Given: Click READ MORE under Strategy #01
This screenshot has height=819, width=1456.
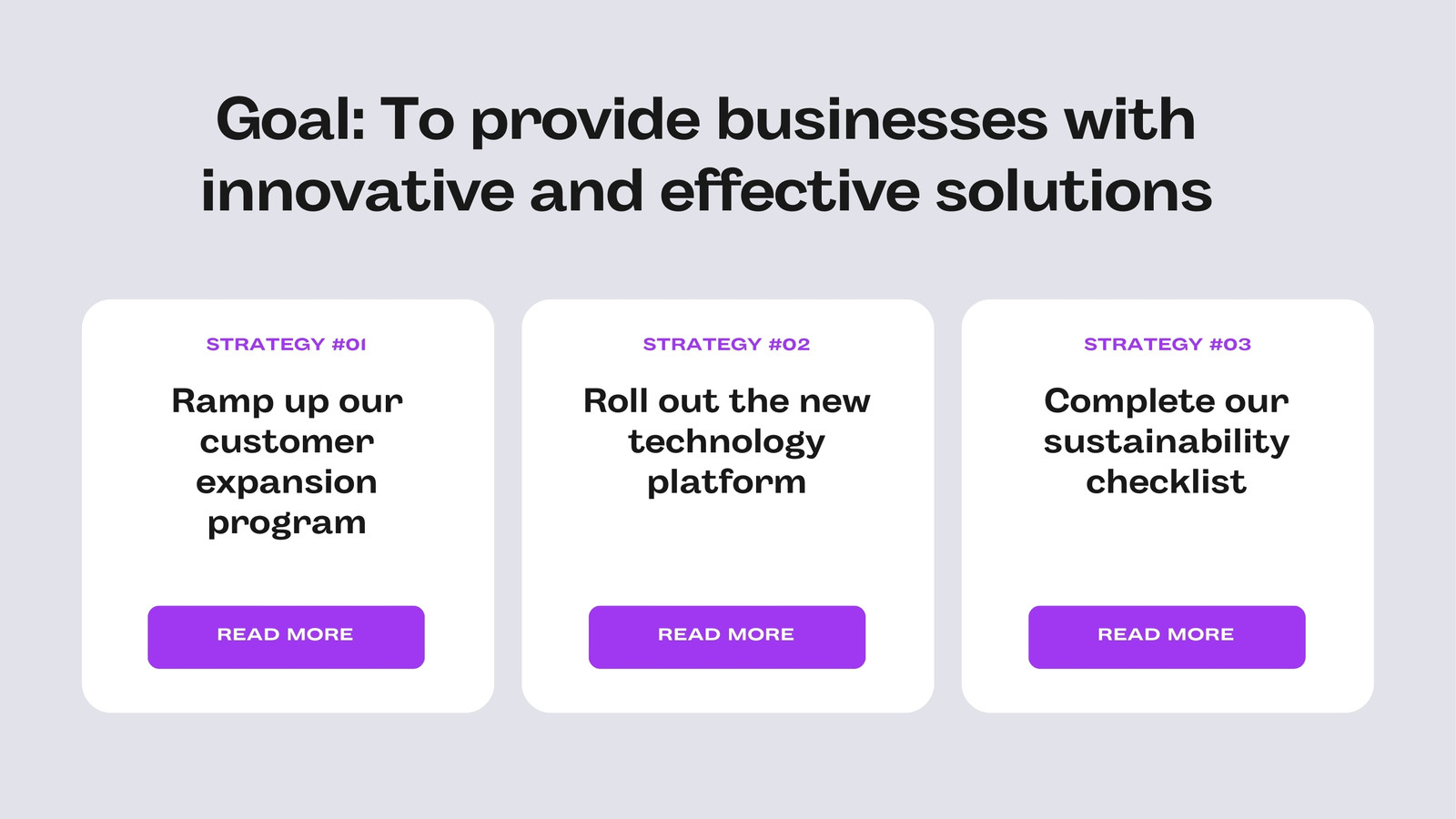Looking at the screenshot, I should click(286, 637).
